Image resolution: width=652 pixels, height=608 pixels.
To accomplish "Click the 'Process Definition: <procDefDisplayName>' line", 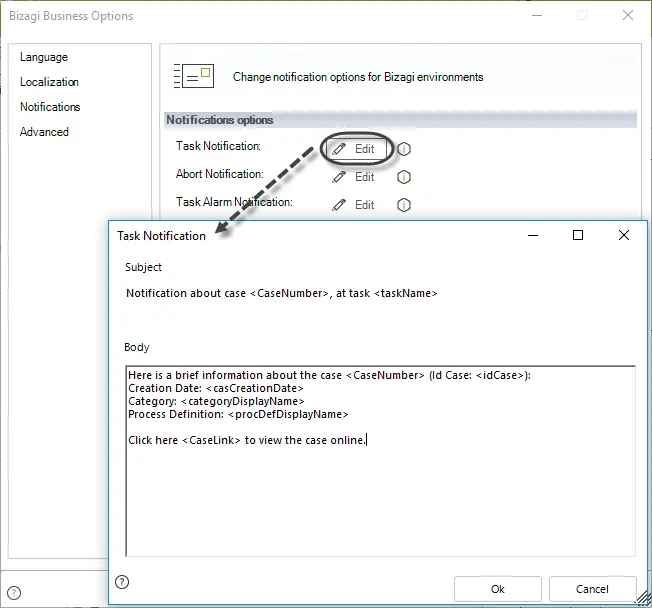I will (238, 414).
